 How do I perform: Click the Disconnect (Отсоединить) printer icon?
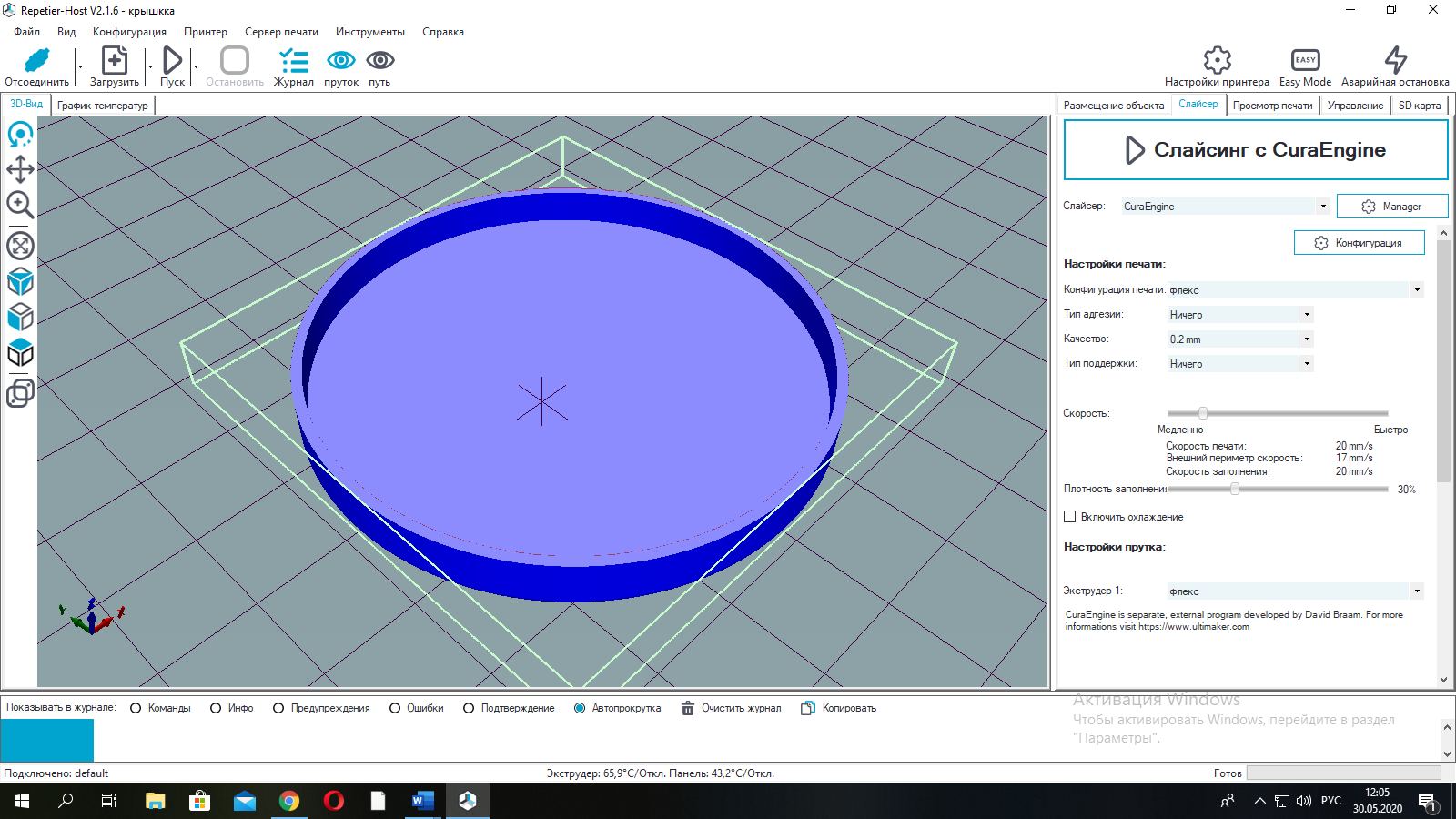click(36, 61)
